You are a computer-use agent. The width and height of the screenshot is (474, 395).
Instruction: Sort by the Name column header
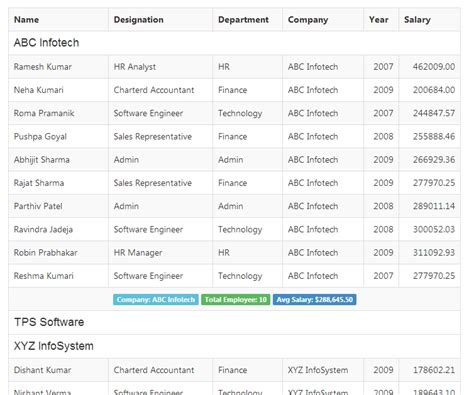[26, 20]
